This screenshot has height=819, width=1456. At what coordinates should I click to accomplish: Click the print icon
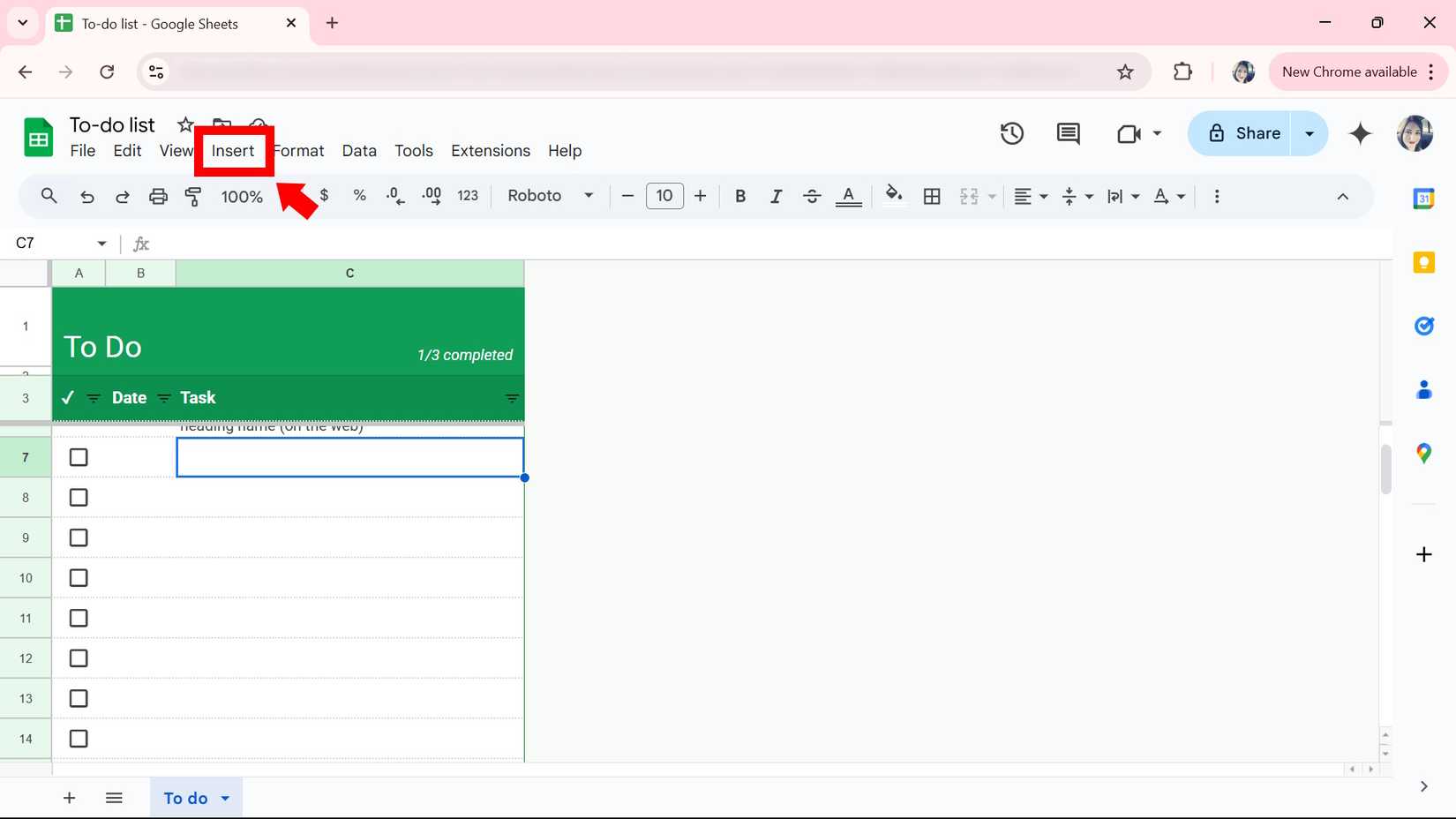click(158, 196)
